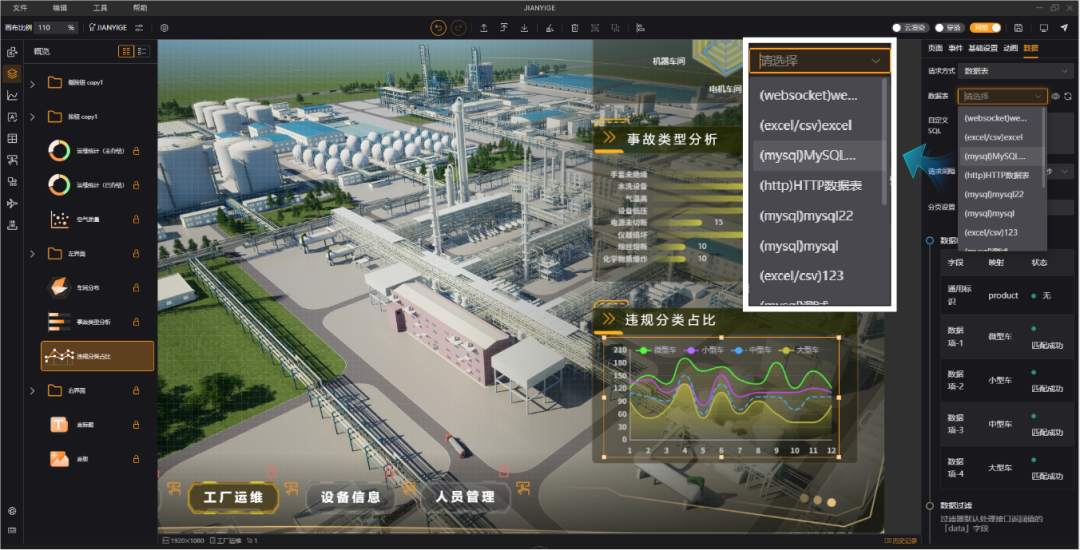Expand the 按钮 copy1 folder
Image resolution: width=1080 pixels, height=550 pixels.
click(x=32, y=117)
